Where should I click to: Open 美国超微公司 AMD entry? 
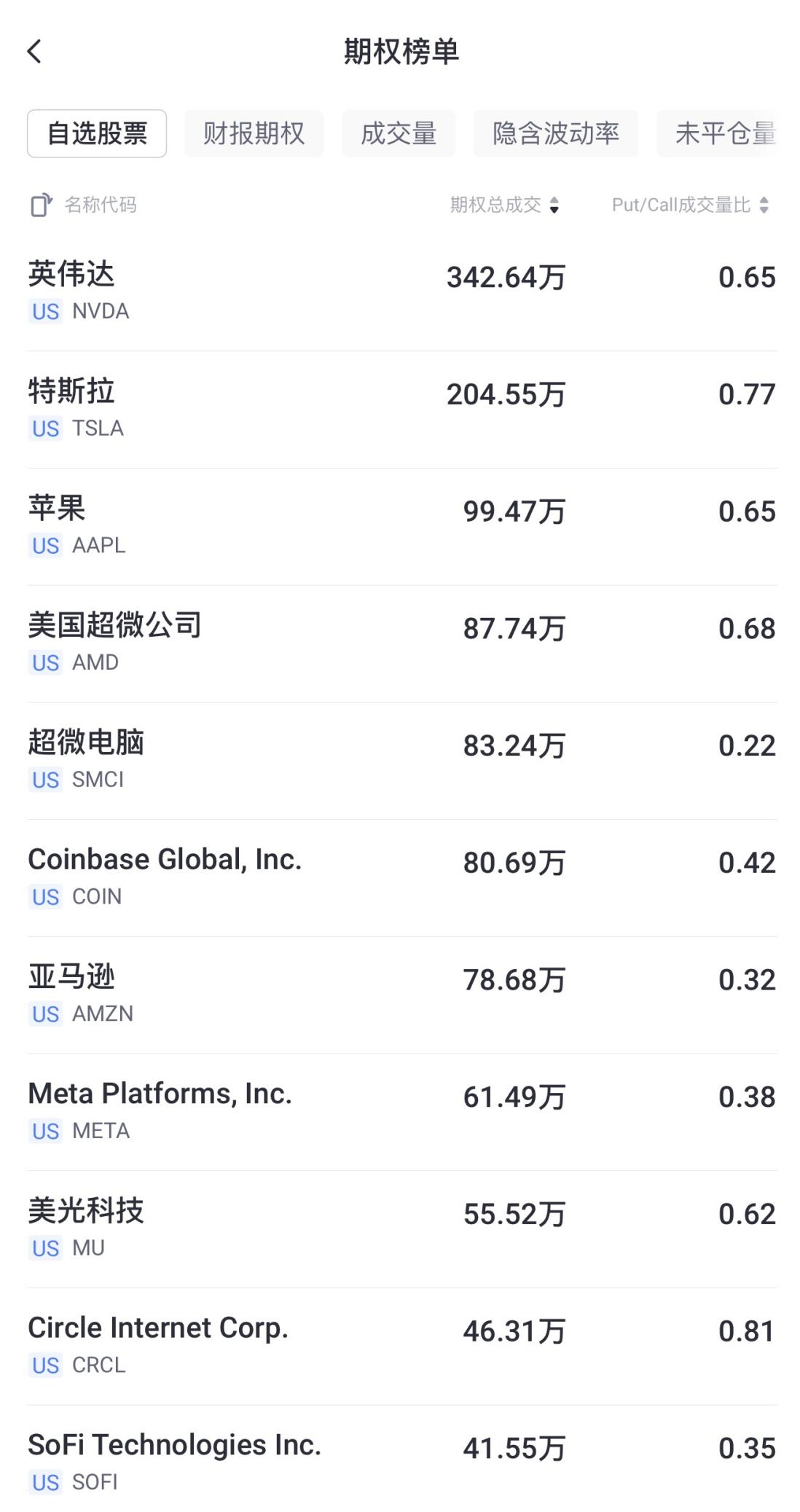(401, 643)
